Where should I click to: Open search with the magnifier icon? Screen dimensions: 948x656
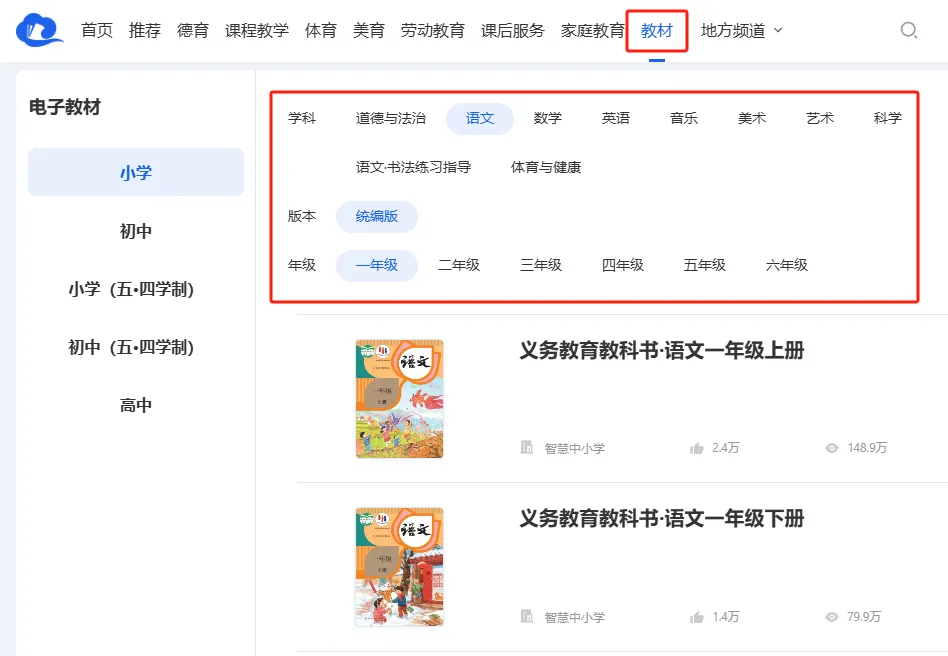pyautogui.click(x=908, y=30)
